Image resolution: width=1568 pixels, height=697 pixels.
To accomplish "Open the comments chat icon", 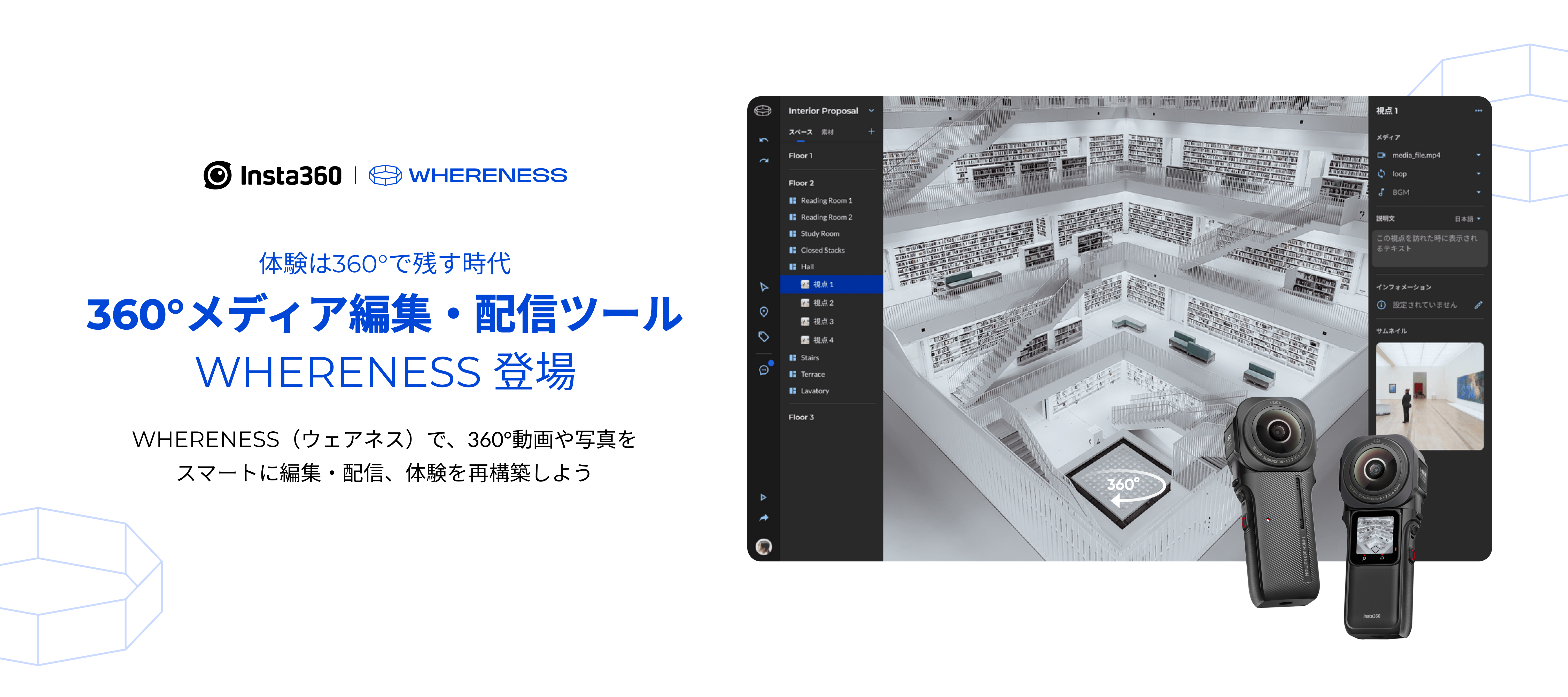I will pos(764,370).
